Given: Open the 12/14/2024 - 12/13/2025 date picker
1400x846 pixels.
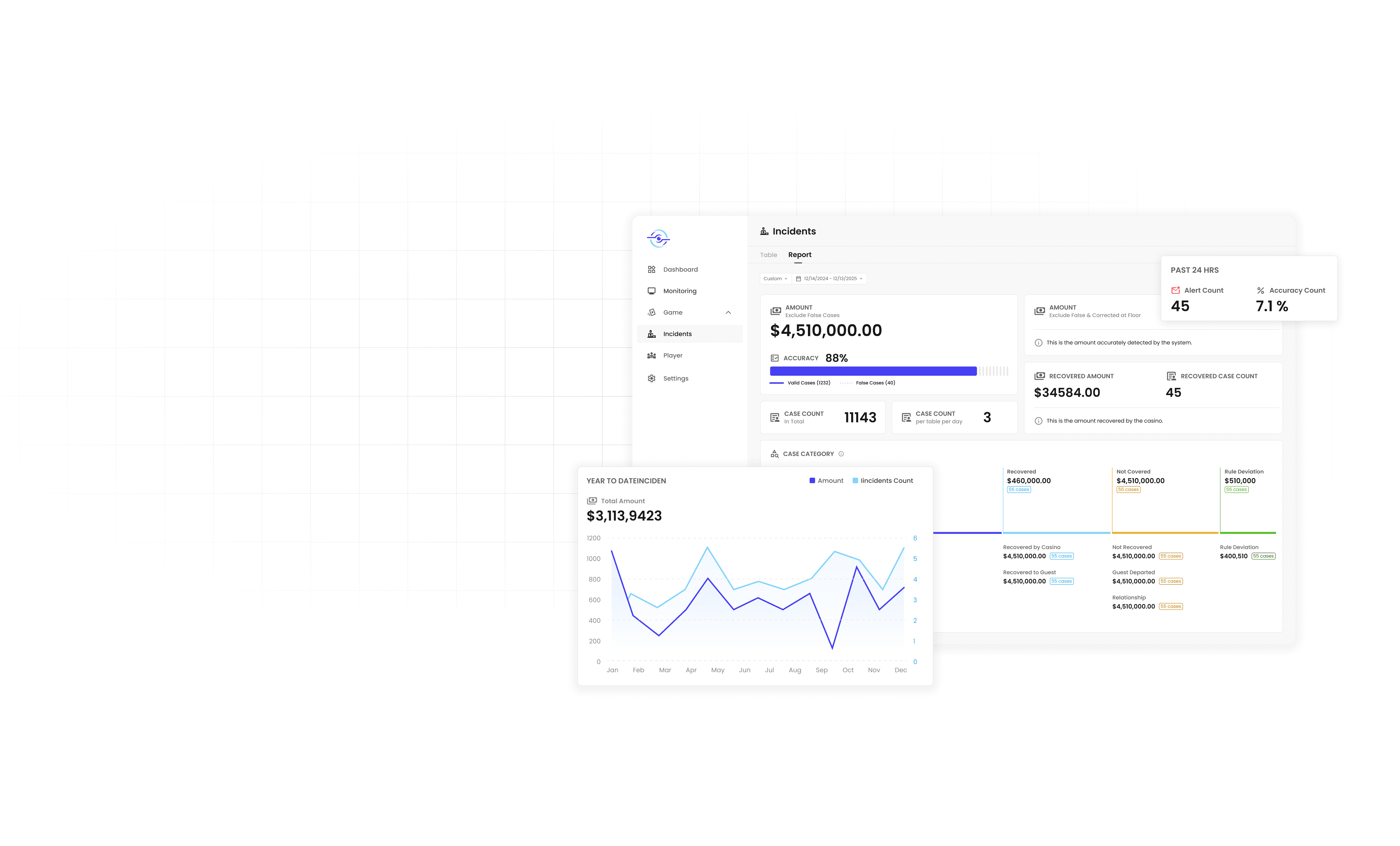Looking at the screenshot, I should (x=829, y=279).
